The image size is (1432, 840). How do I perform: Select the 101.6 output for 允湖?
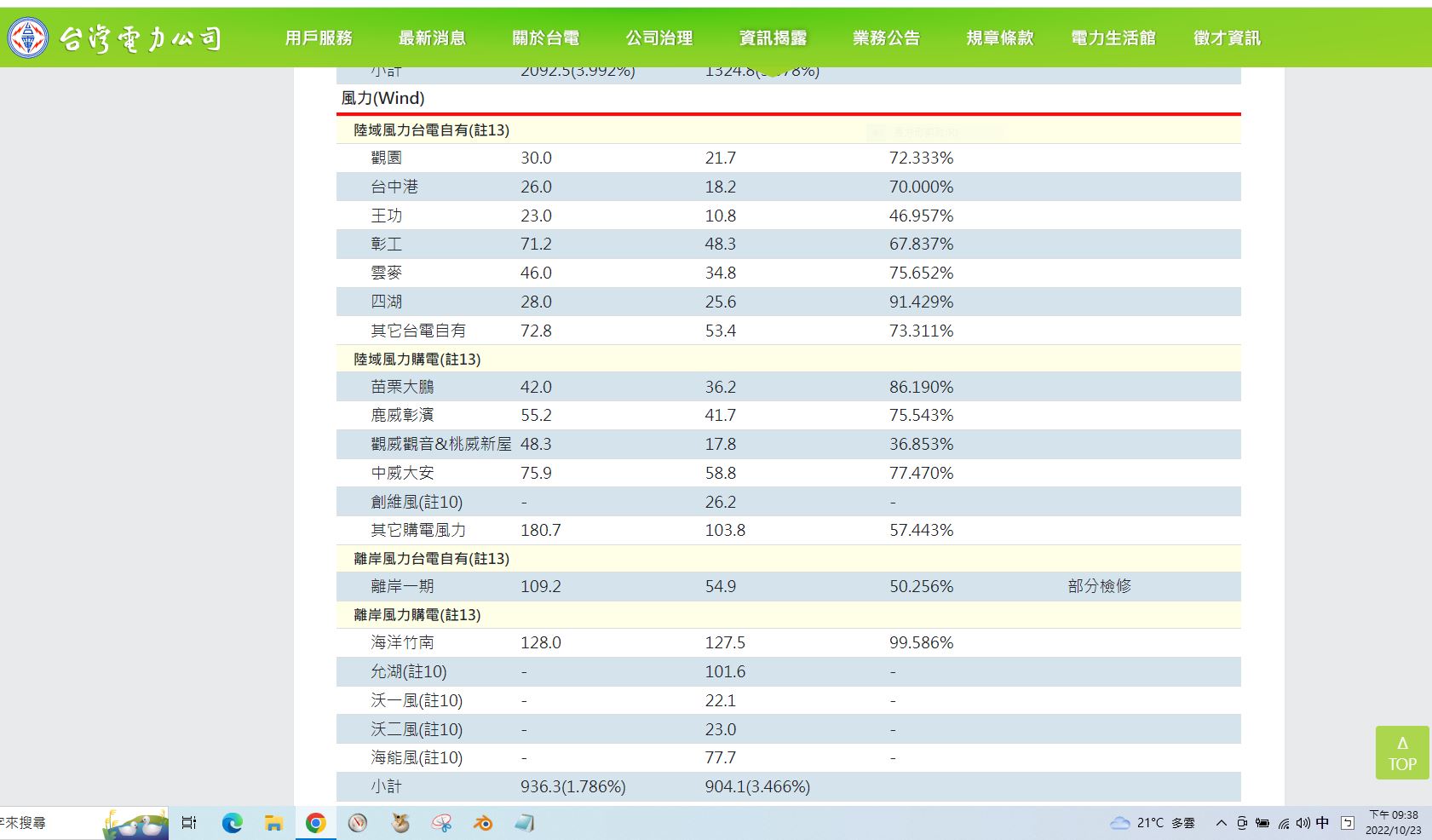click(725, 671)
